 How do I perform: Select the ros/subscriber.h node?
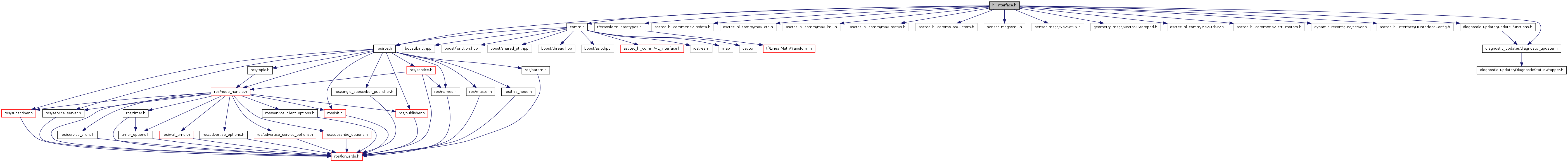click(x=18, y=113)
